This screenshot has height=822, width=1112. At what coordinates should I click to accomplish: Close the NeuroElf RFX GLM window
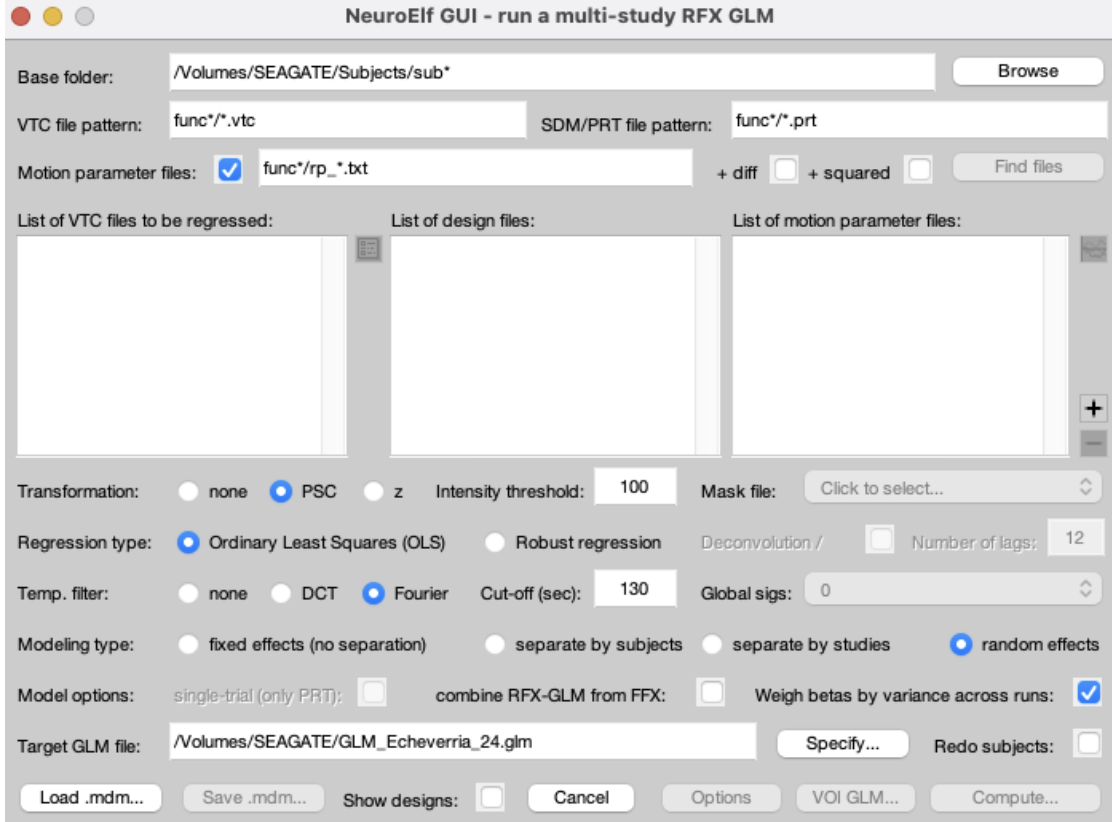(x=21, y=16)
